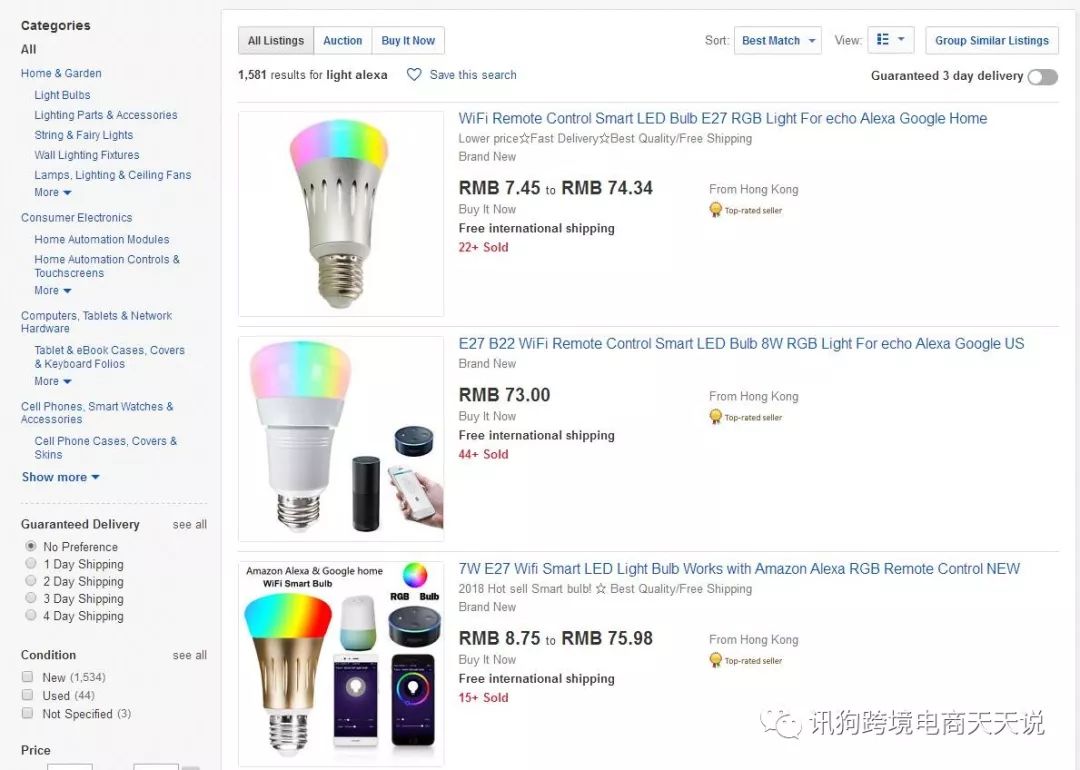Switch to the Auction tab
Image resolution: width=1080 pixels, height=770 pixels.
342,41
